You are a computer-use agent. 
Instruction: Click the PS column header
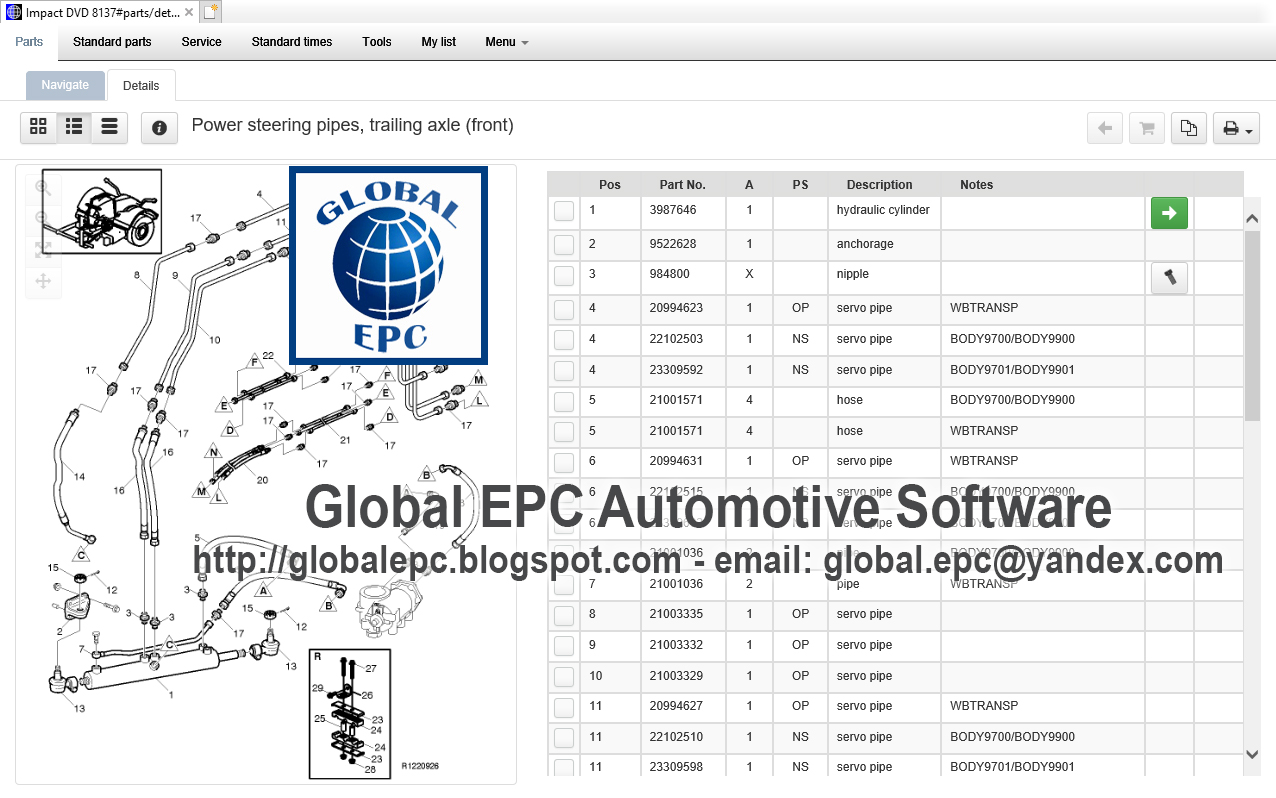pos(800,185)
